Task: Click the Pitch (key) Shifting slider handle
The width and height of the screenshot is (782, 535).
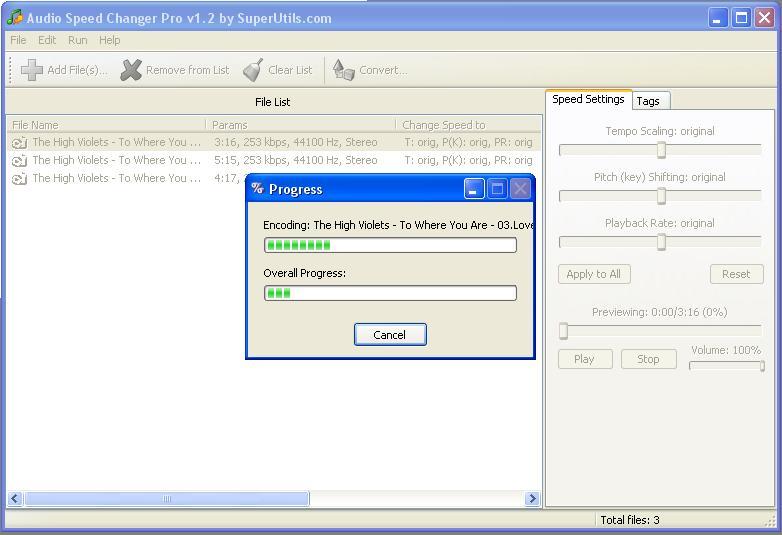Action: pyautogui.click(x=661, y=195)
